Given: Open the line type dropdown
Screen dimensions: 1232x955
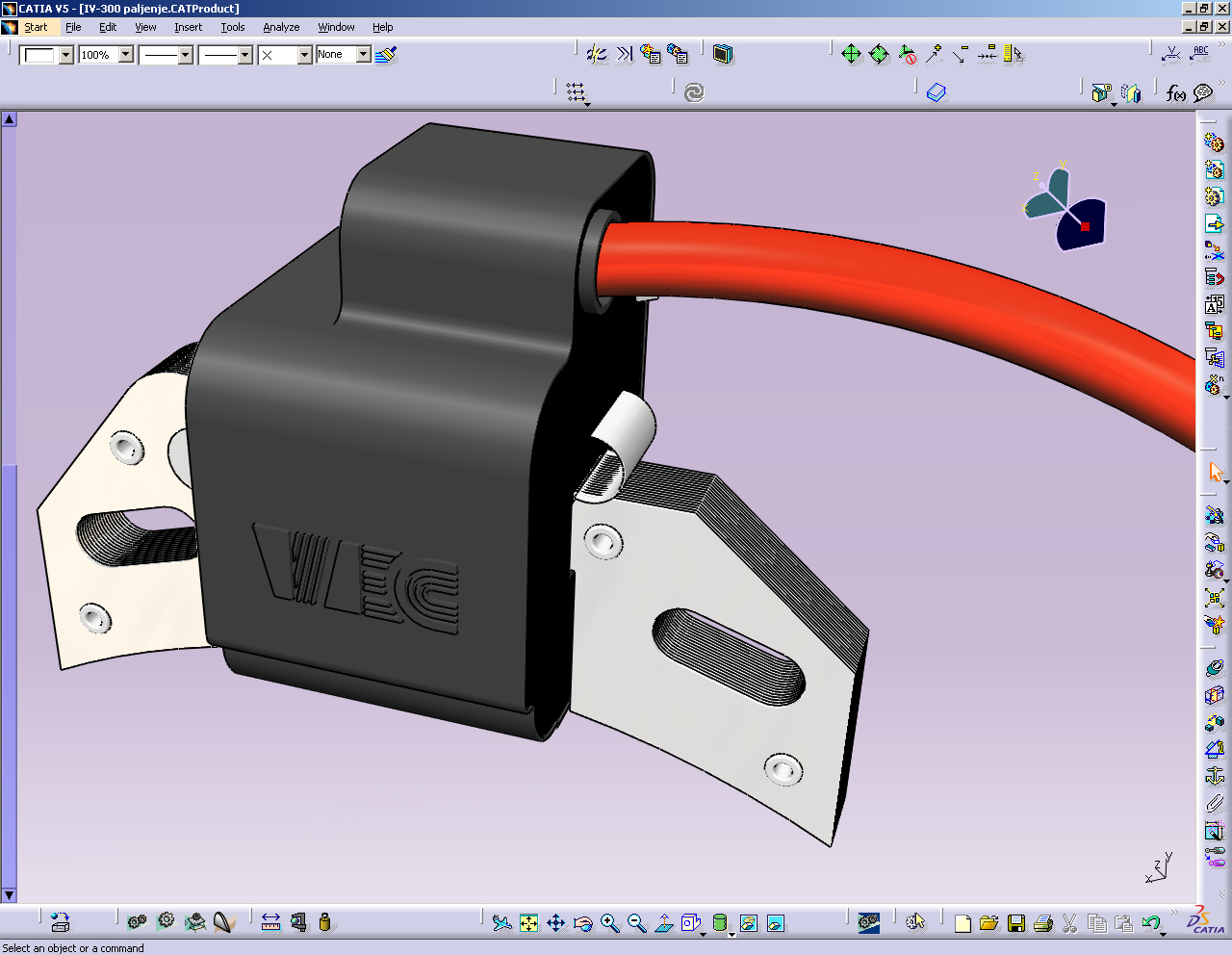Looking at the screenshot, I should 245,55.
